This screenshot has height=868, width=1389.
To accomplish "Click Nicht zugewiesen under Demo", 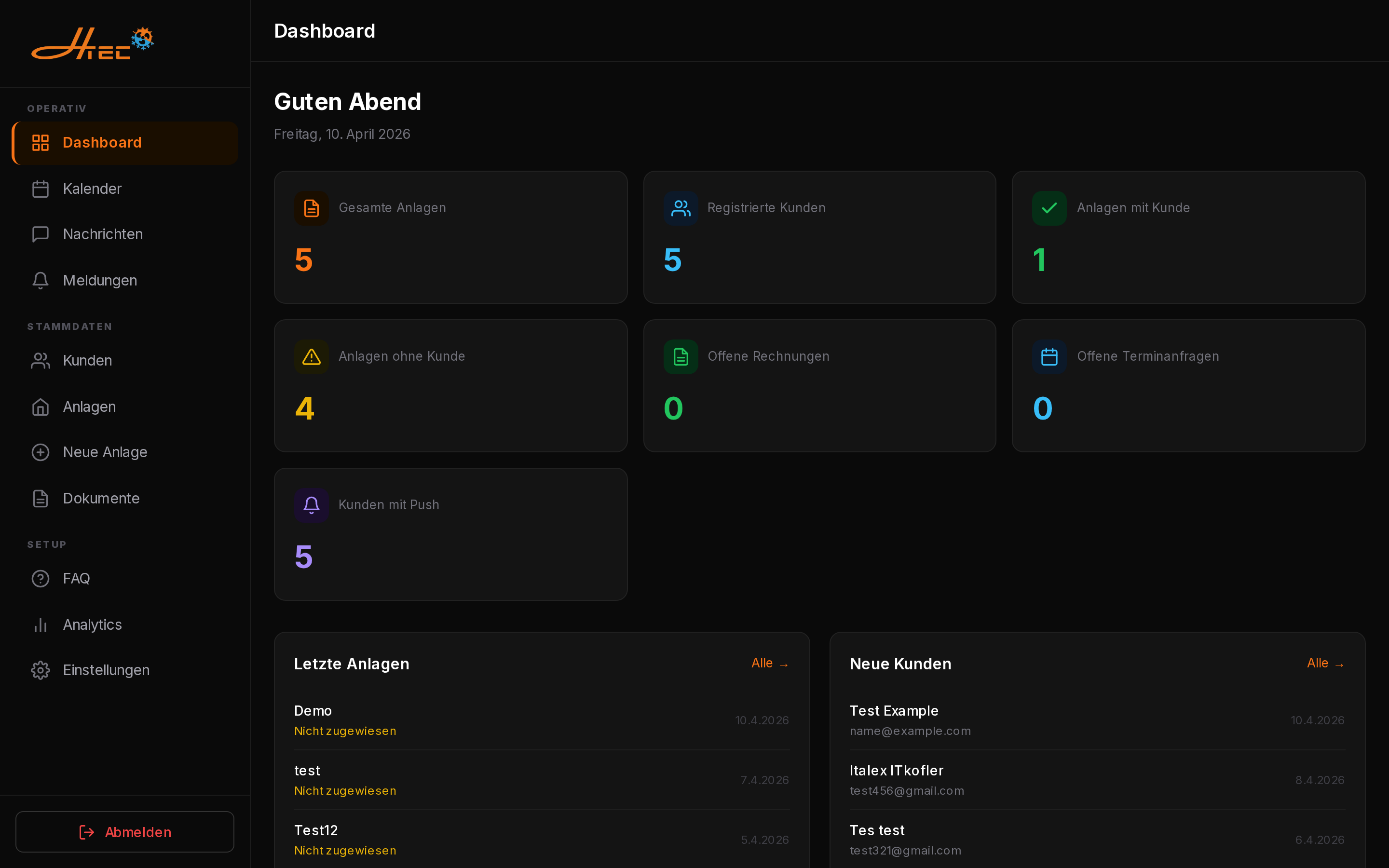I will coord(345,731).
